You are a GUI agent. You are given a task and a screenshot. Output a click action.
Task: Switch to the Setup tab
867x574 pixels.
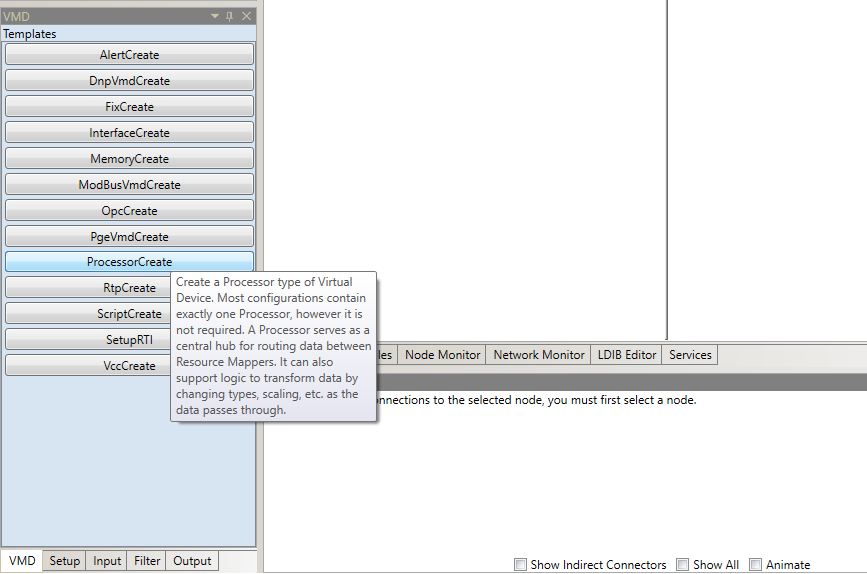point(65,561)
